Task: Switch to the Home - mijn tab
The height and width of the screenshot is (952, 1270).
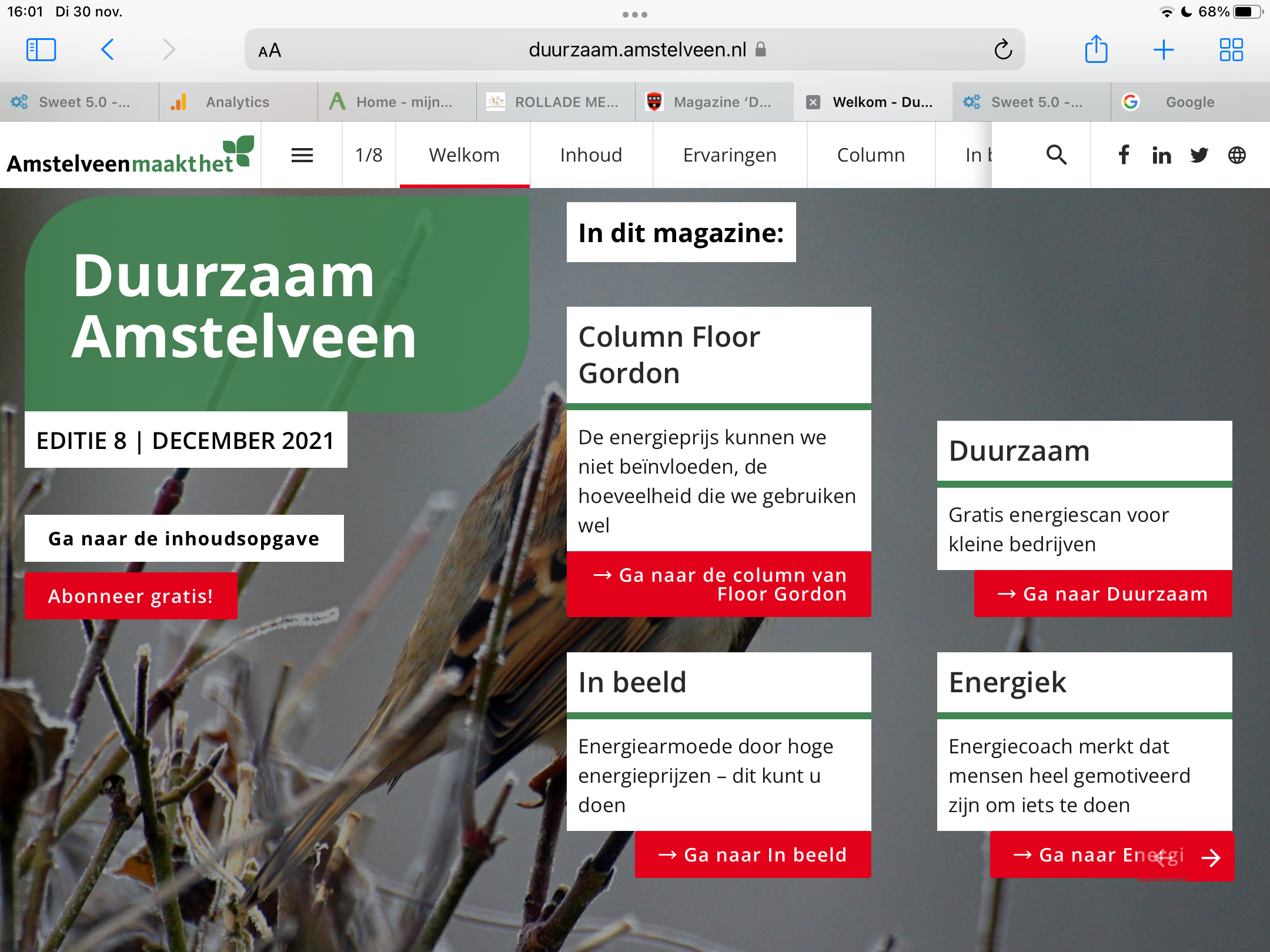Action: tap(397, 102)
